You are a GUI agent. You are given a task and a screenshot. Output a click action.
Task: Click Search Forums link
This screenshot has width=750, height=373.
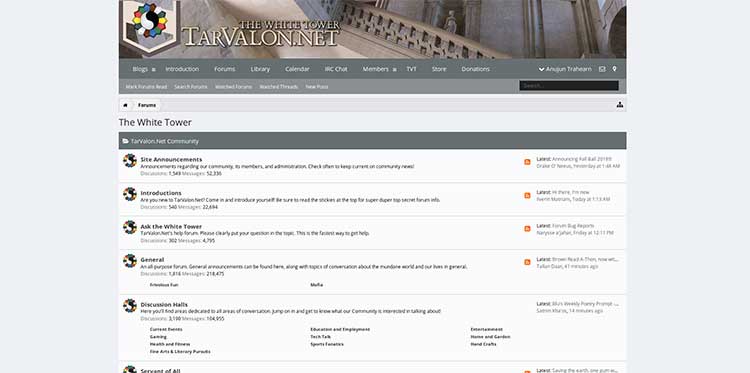pos(191,87)
